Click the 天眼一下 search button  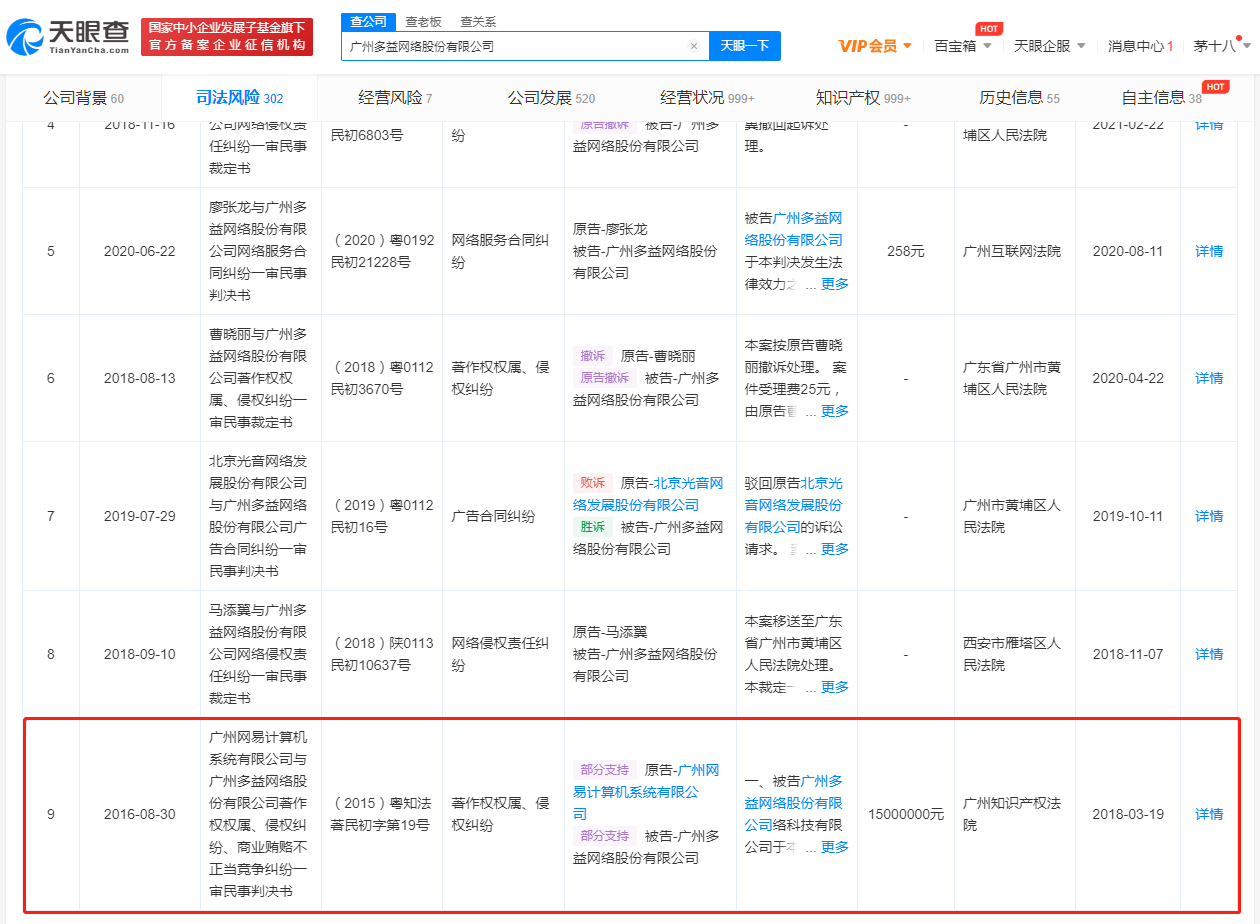[745, 46]
